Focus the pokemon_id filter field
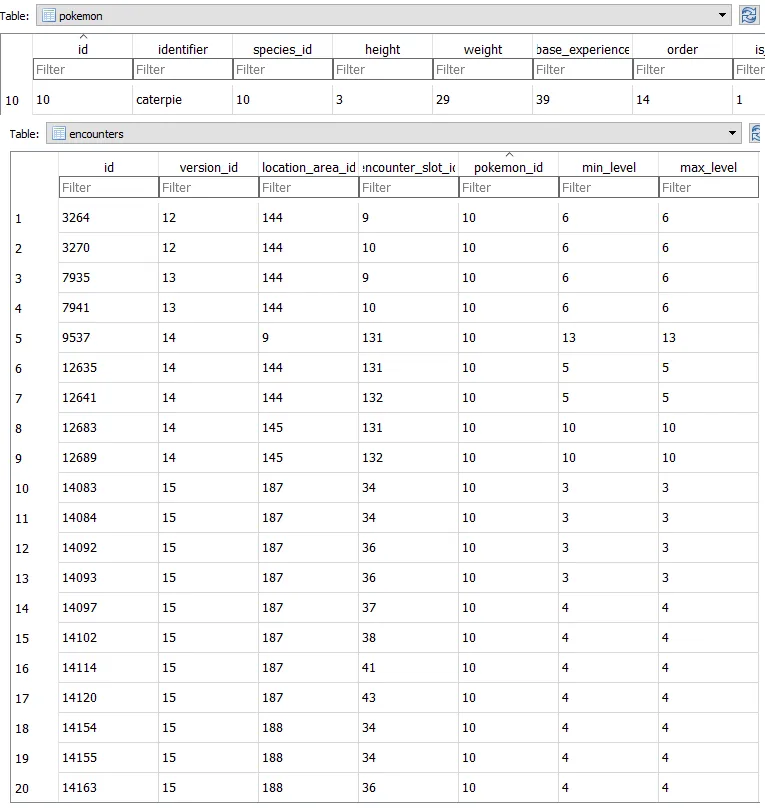This screenshot has height=811, width=765. [508, 187]
